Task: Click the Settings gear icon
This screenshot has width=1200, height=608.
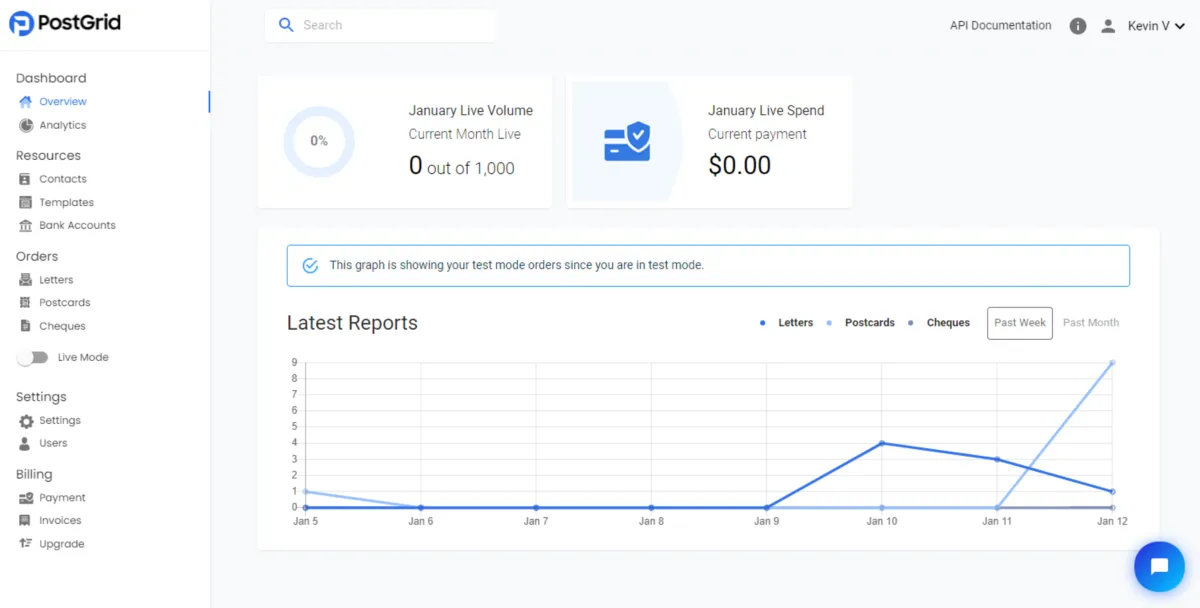Action: 26,421
